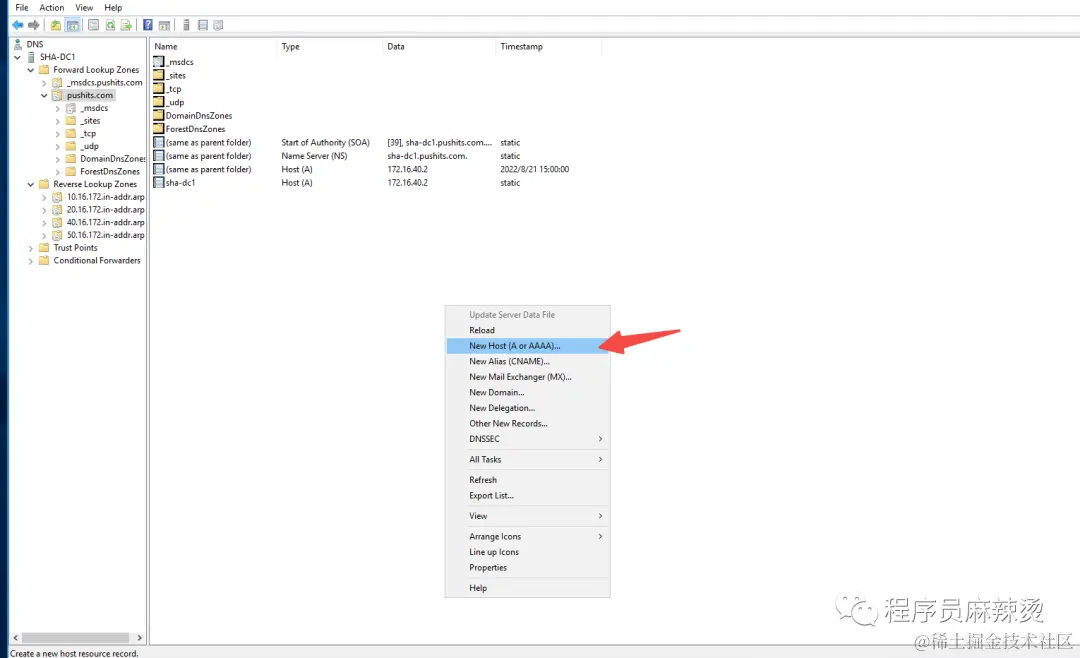Click the Up One Level folder icon
The image size is (1080, 658).
point(56,25)
